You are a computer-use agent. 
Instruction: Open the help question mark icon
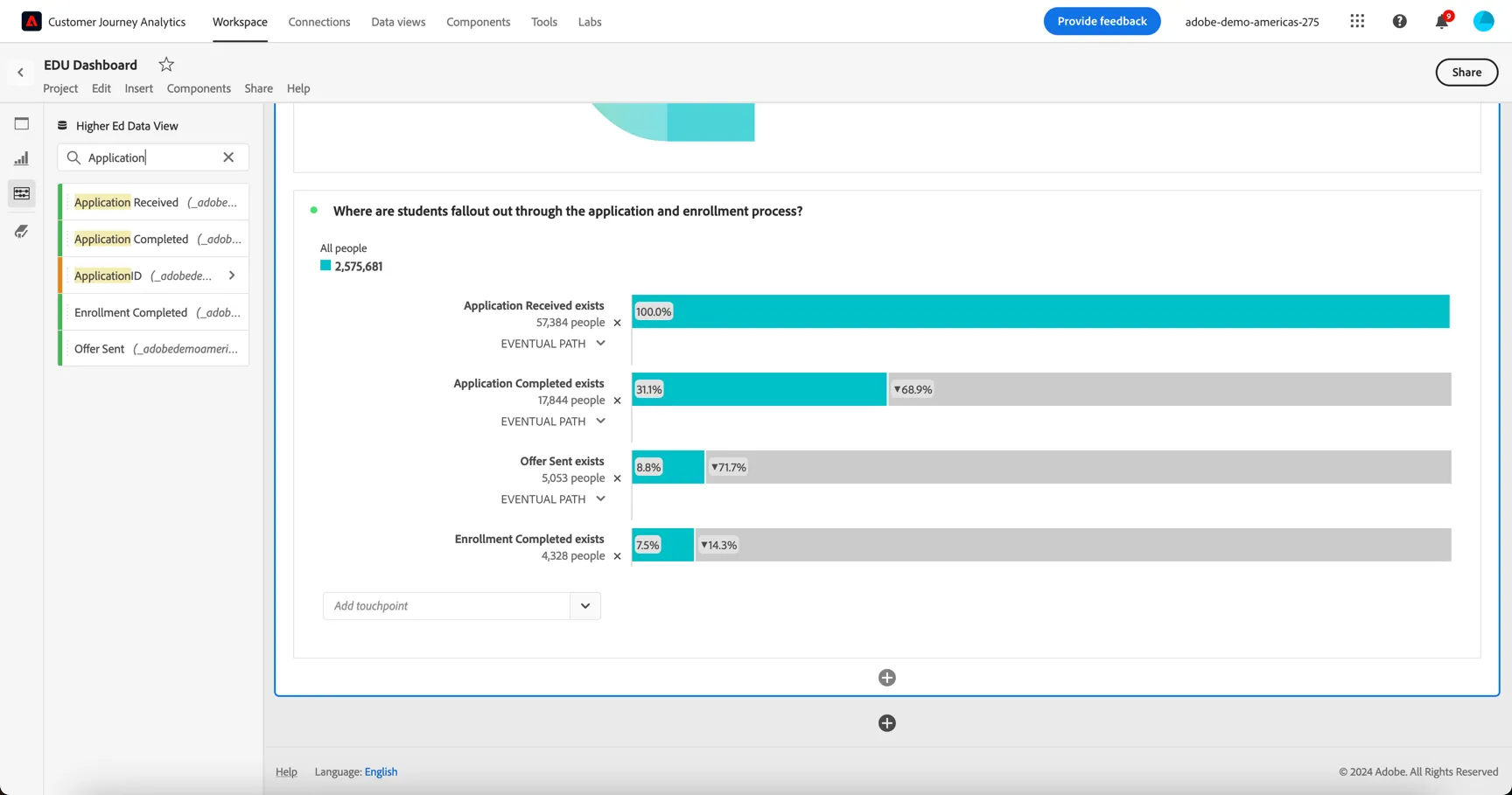click(x=1399, y=21)
